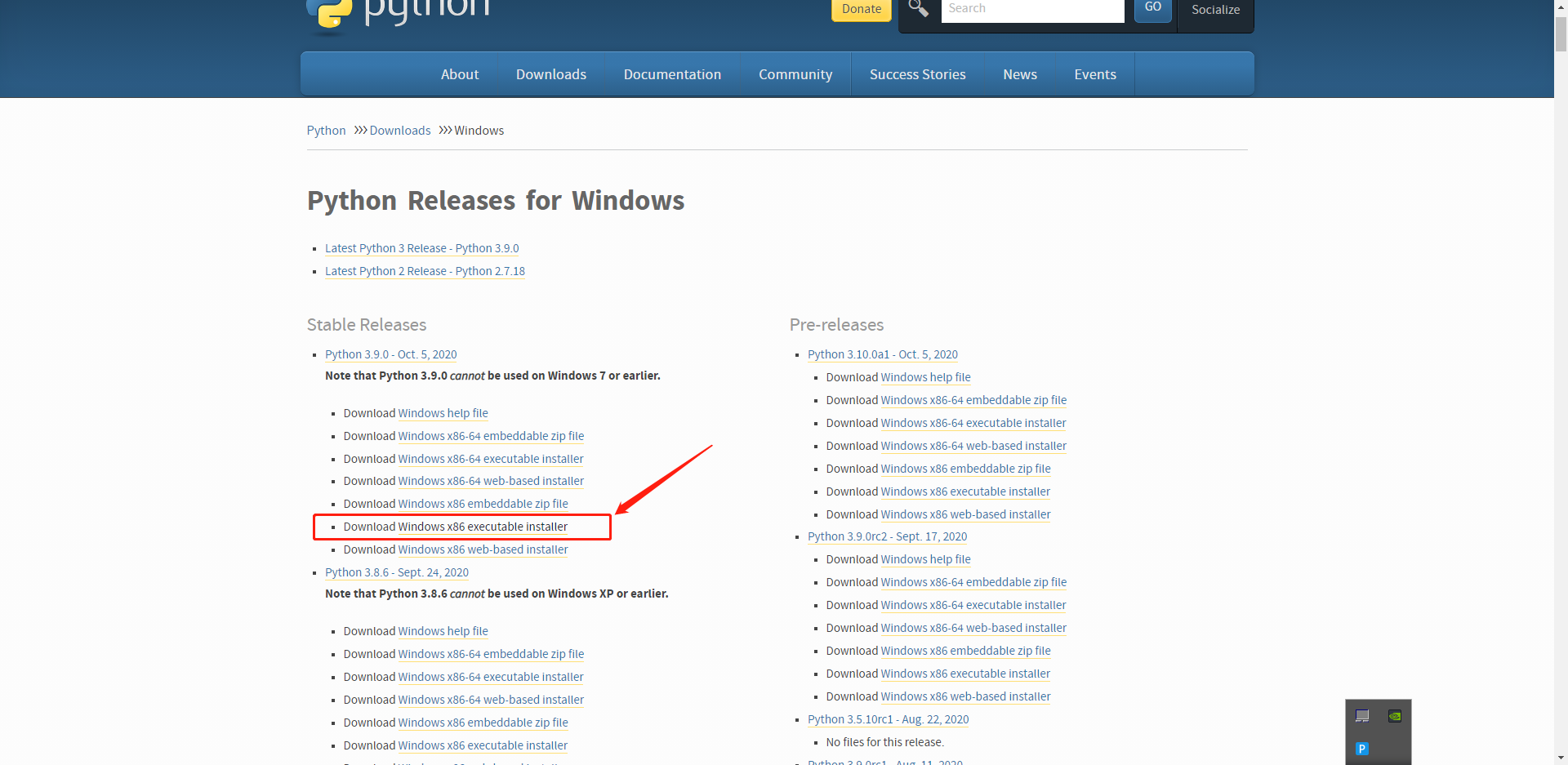Download 3.8.6 Windows x86-64 executable installer
The height and width of the screenshot is (765, 1568).
(x=491, y=677)
